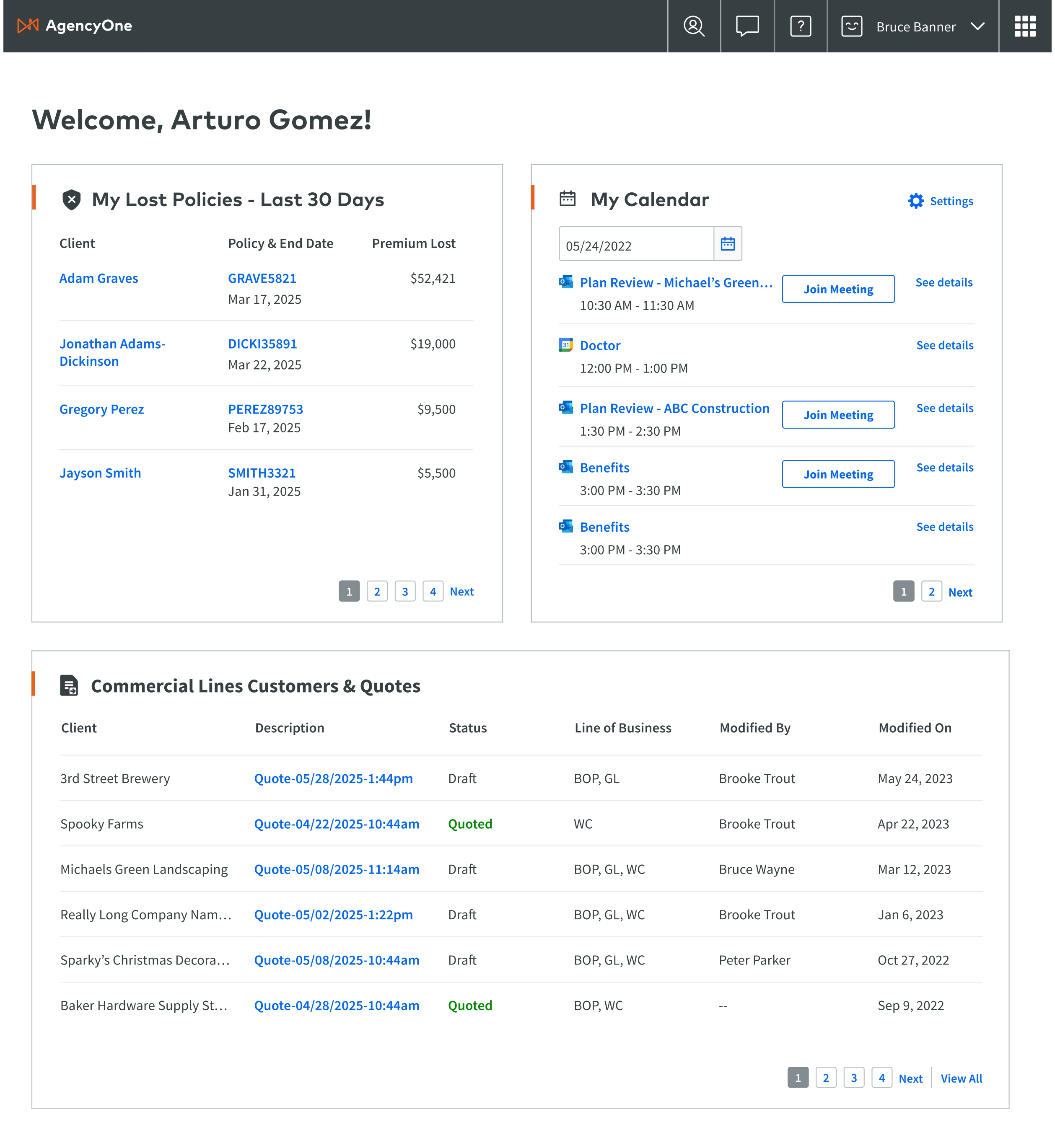Open policy PEREZ89753 link
Image resolution: width=1055 pixels, height=1148 pixels.
pyautogui.click(x=265, y=409)
